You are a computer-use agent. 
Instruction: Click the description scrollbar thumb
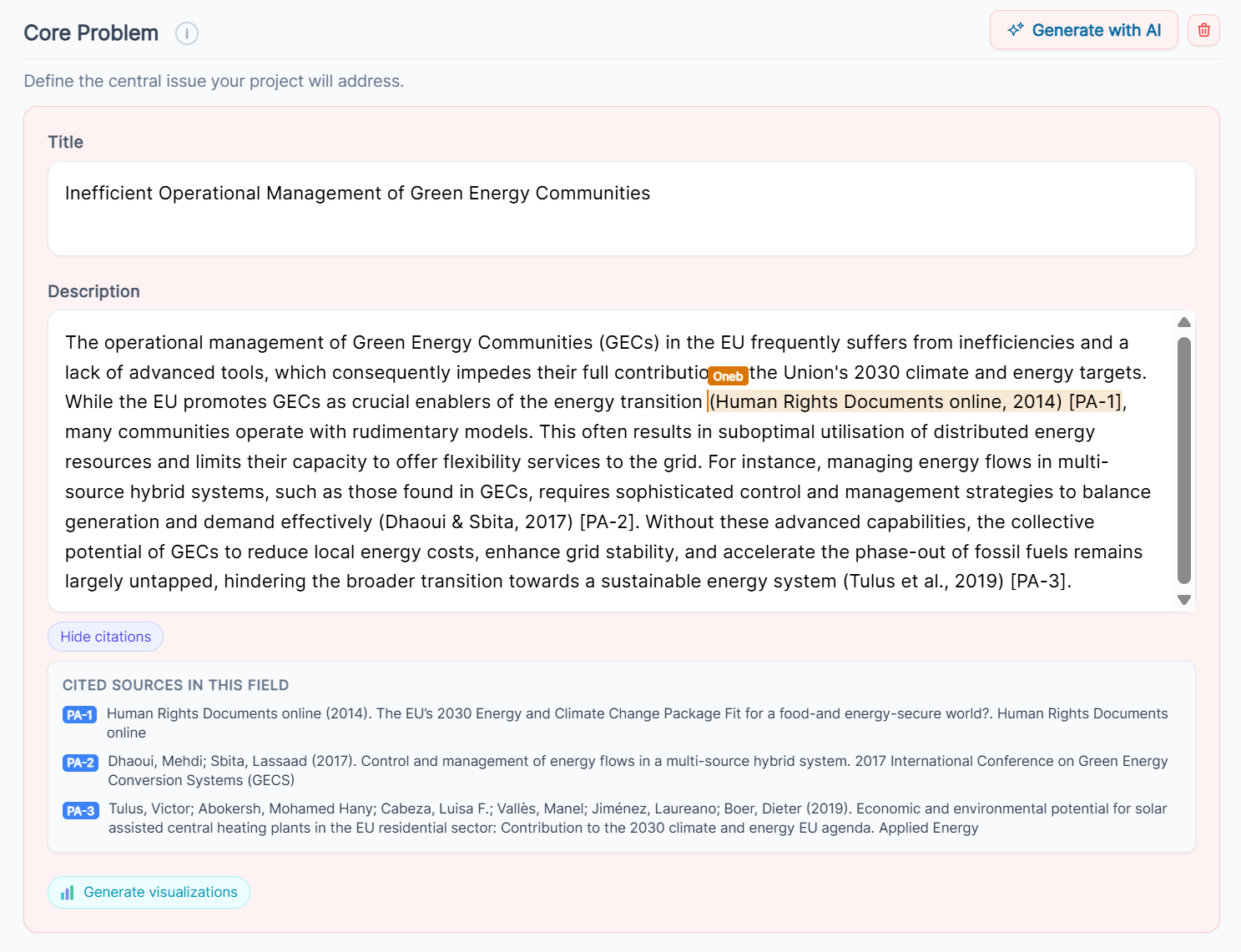pyautogui.click(x=1183, y=460)
